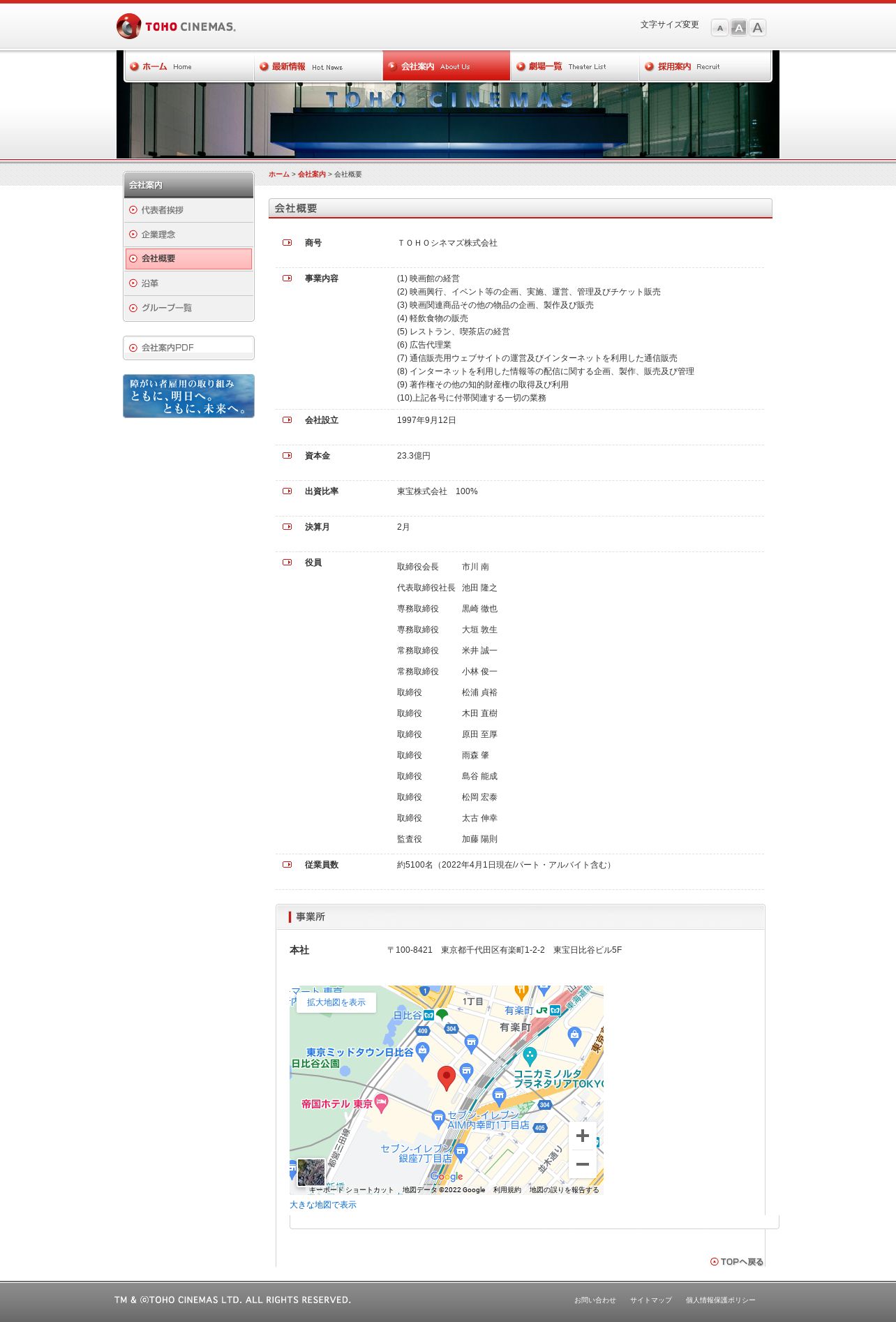Click the TOHO Cinemas logo
Image resolution: width=896 pixels, height=1322 pixels.
coord(176,27)
